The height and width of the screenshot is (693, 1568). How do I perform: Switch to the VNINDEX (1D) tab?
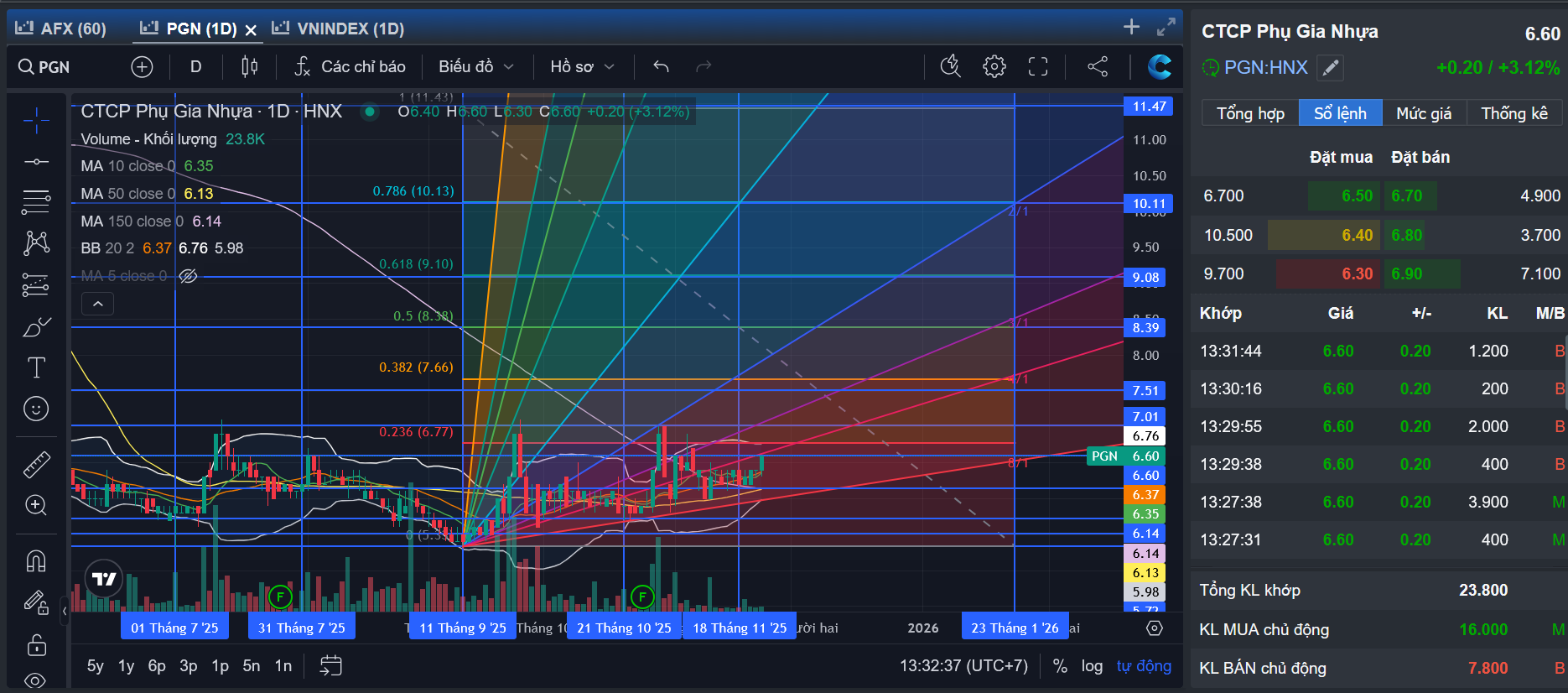[338, 29]
